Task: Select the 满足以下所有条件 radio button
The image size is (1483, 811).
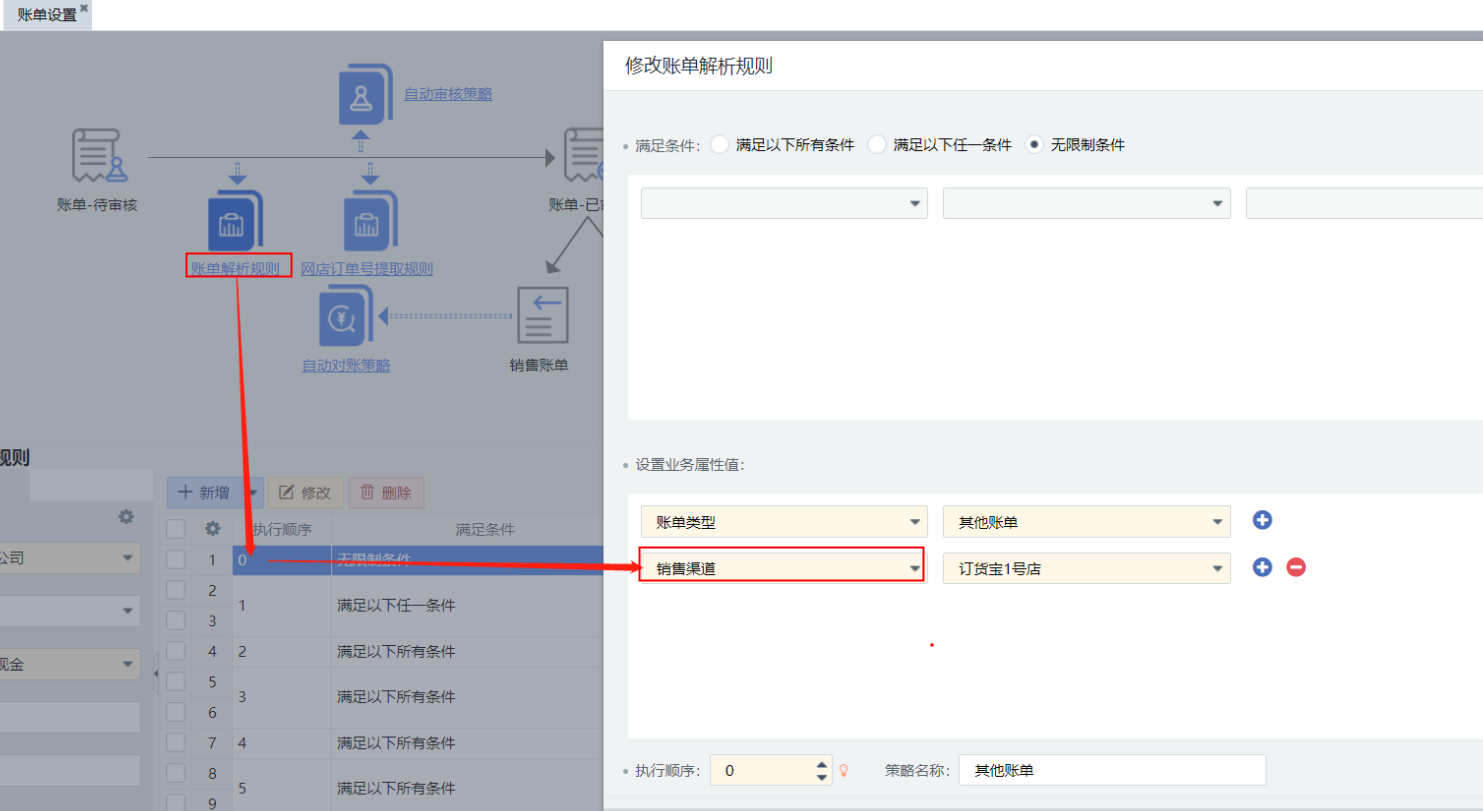Action: pyautogui.click(x=719, y=145)
